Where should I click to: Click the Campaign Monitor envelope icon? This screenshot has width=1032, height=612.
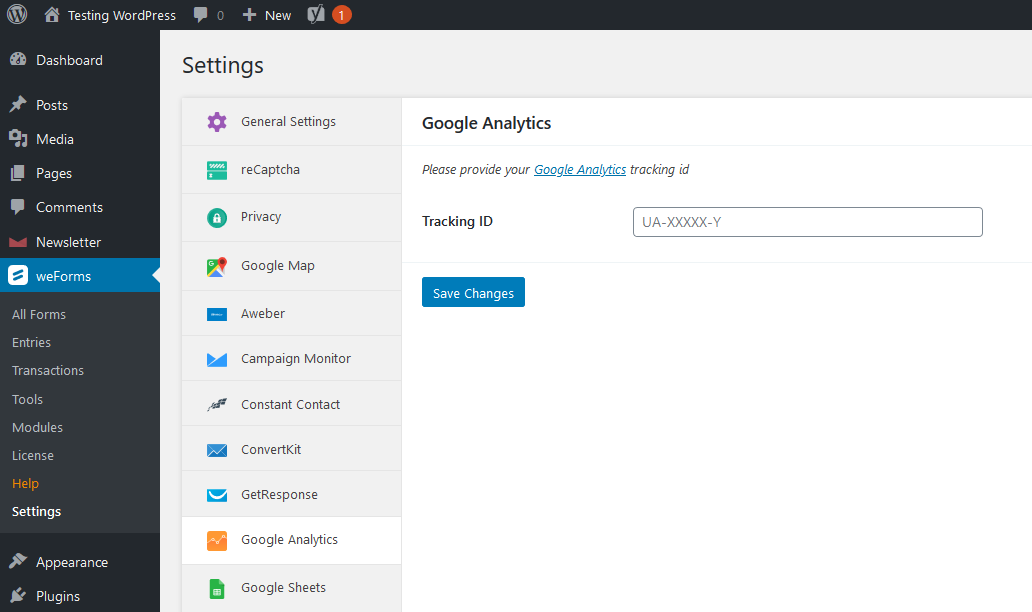click(217, 358)
